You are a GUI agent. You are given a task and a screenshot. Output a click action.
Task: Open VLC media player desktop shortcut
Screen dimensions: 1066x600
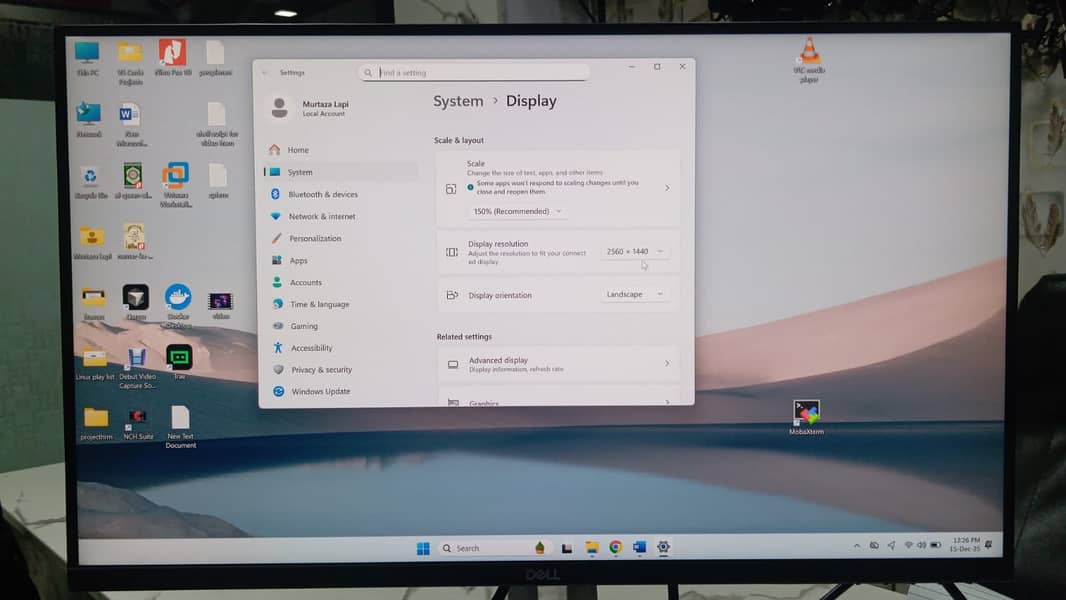(808, 52)
